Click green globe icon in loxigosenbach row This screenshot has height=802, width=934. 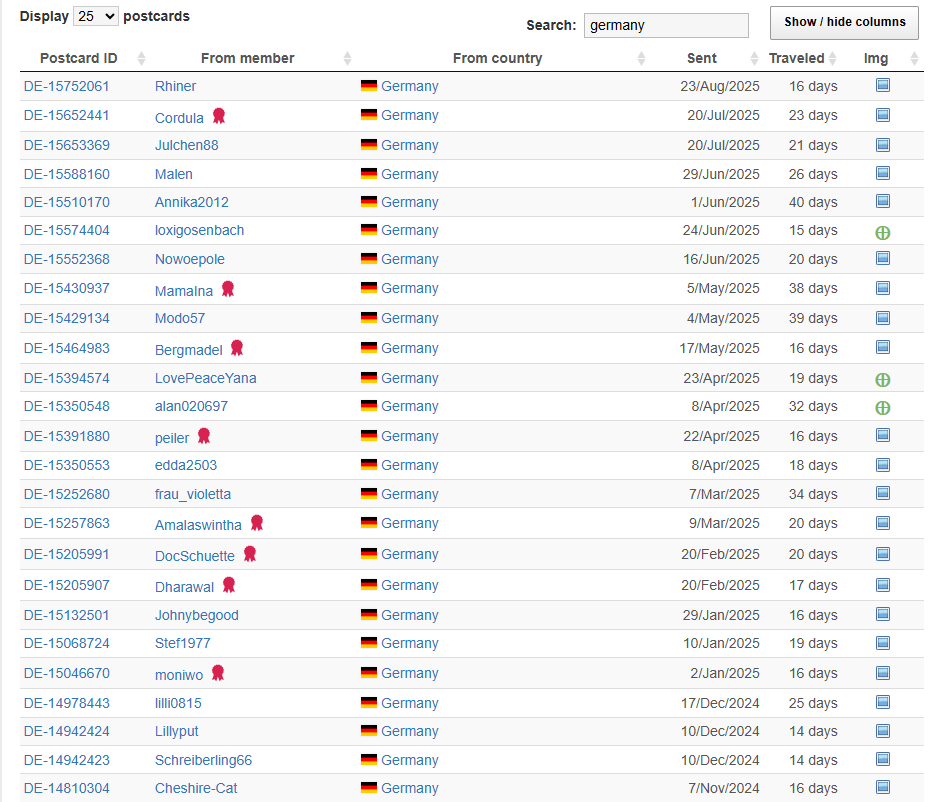point(882,232)
